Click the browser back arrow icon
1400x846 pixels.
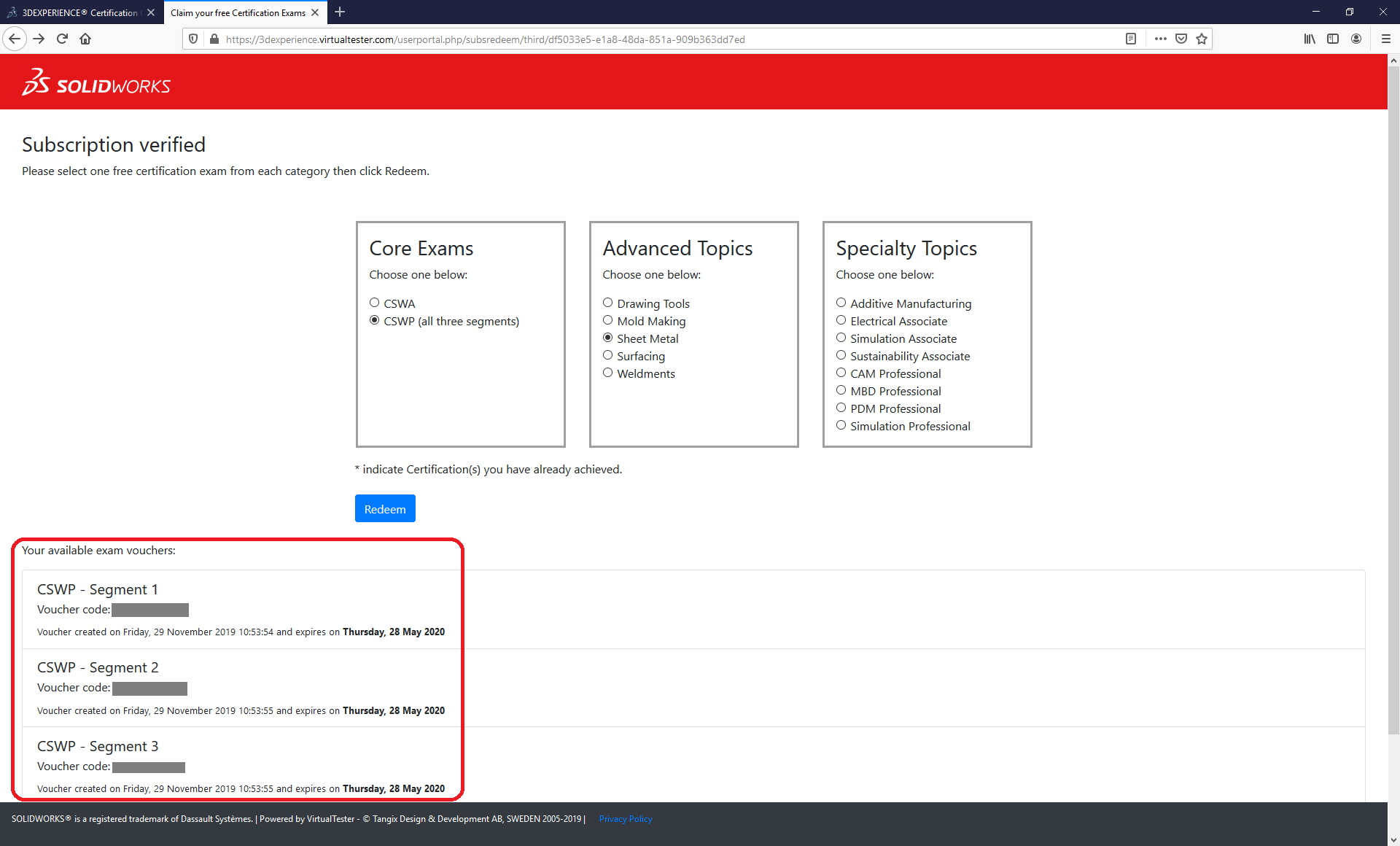(x=15, y=39)
